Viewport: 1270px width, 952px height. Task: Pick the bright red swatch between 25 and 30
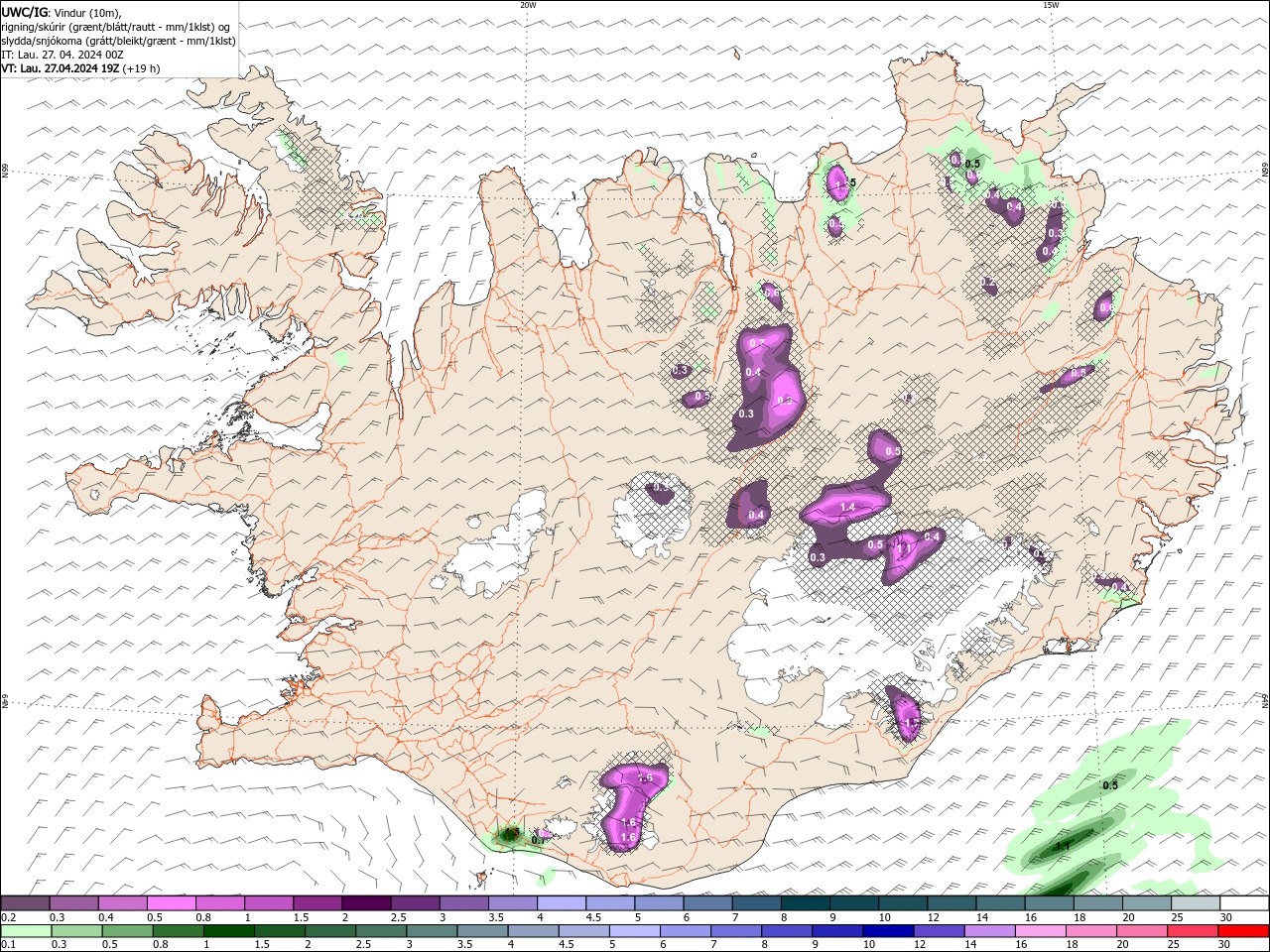click(x=1243, y=931)
